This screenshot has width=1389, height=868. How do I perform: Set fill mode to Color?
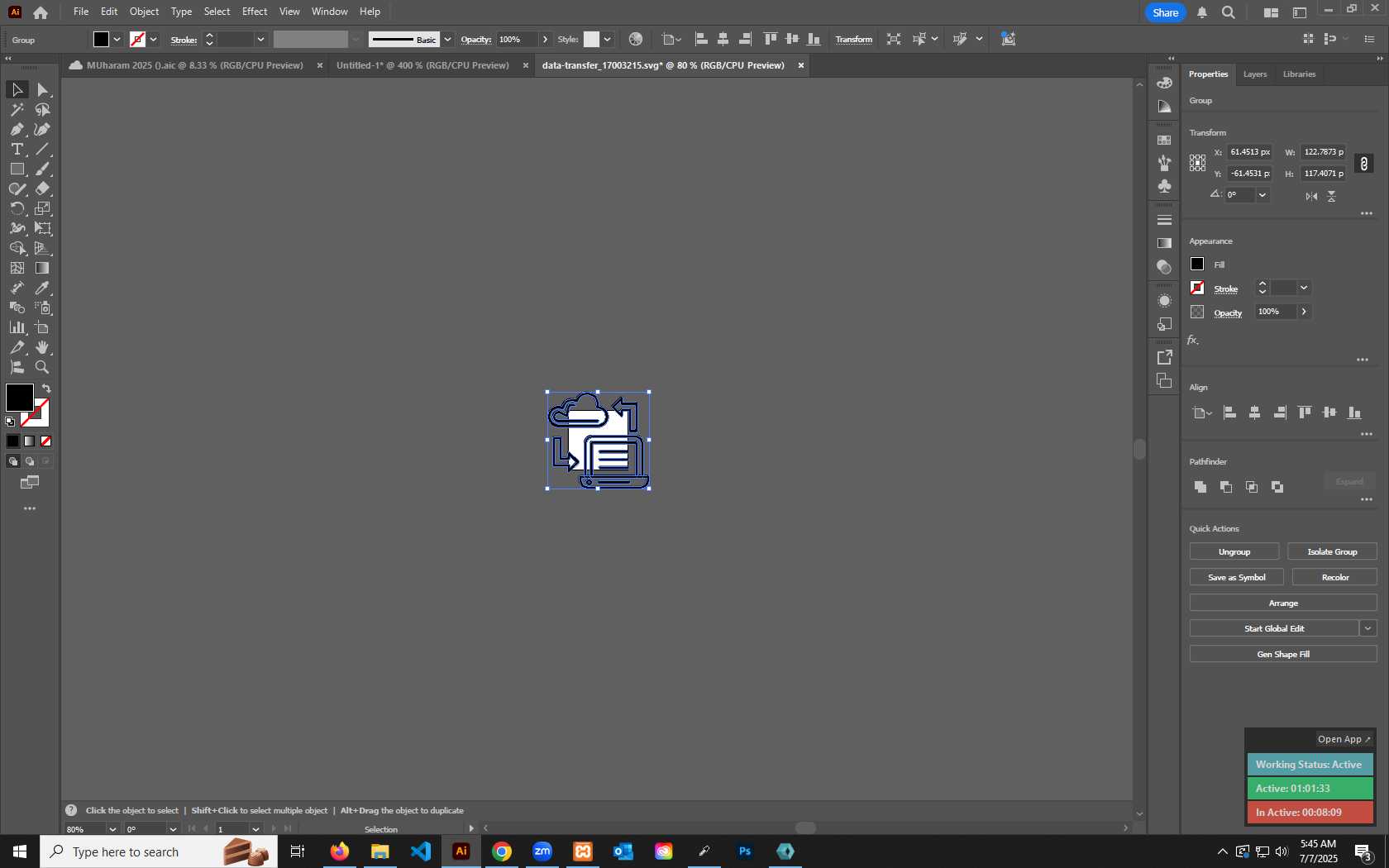[13, 441]
